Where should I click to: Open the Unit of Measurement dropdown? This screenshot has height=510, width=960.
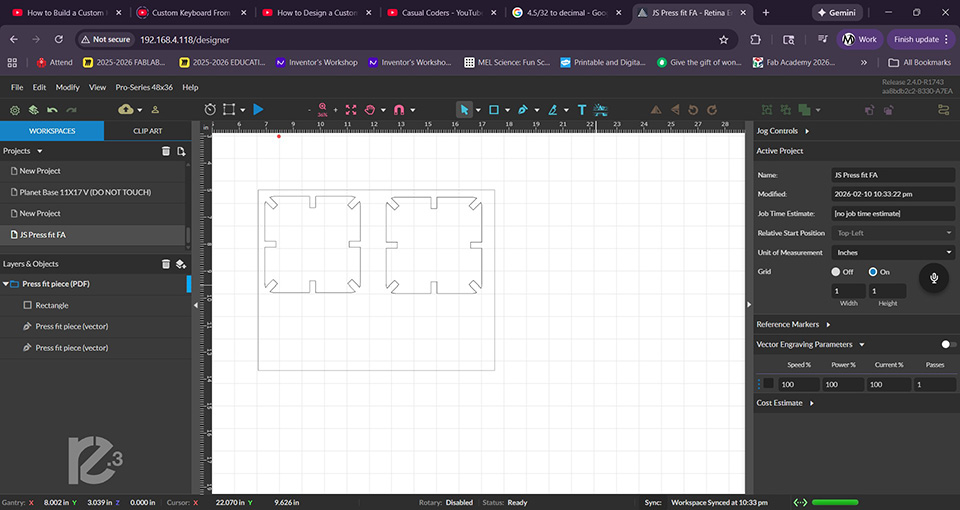(x=893, y=253)
